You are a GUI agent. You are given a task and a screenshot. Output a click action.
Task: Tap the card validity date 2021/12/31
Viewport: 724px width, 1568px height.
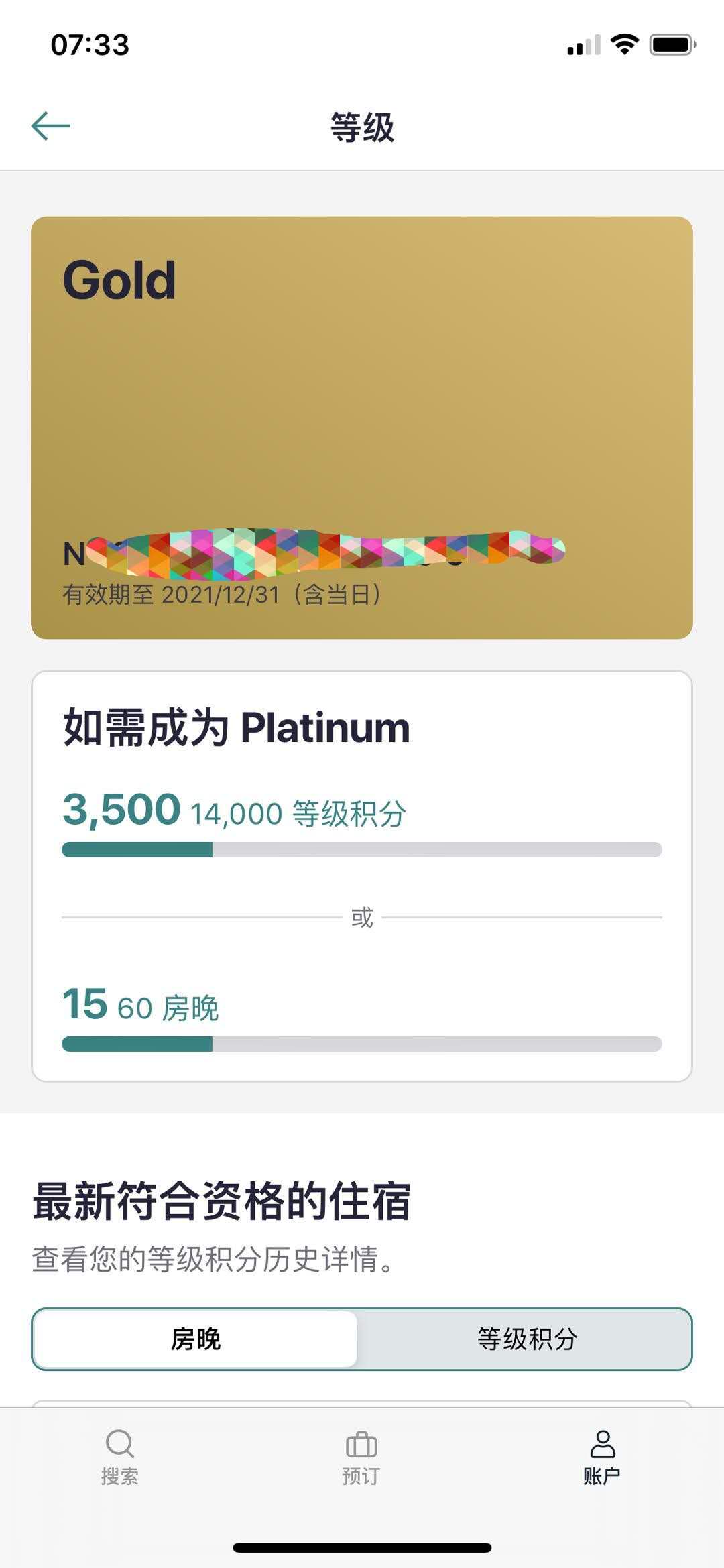(221, 594)
